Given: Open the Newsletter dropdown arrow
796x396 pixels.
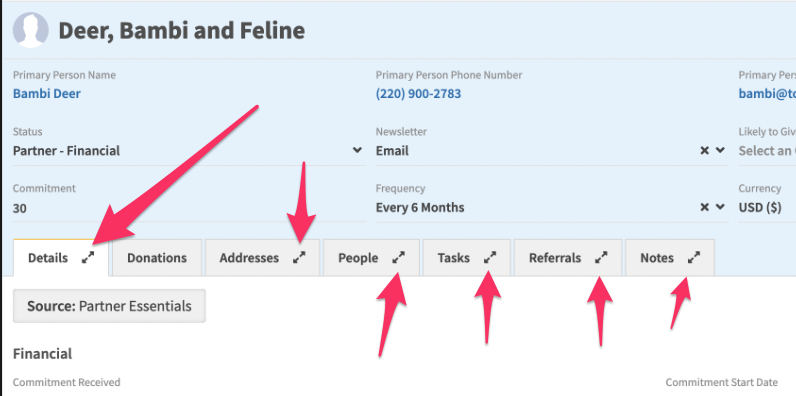Looking at the screenshot, I should [720, 151].
